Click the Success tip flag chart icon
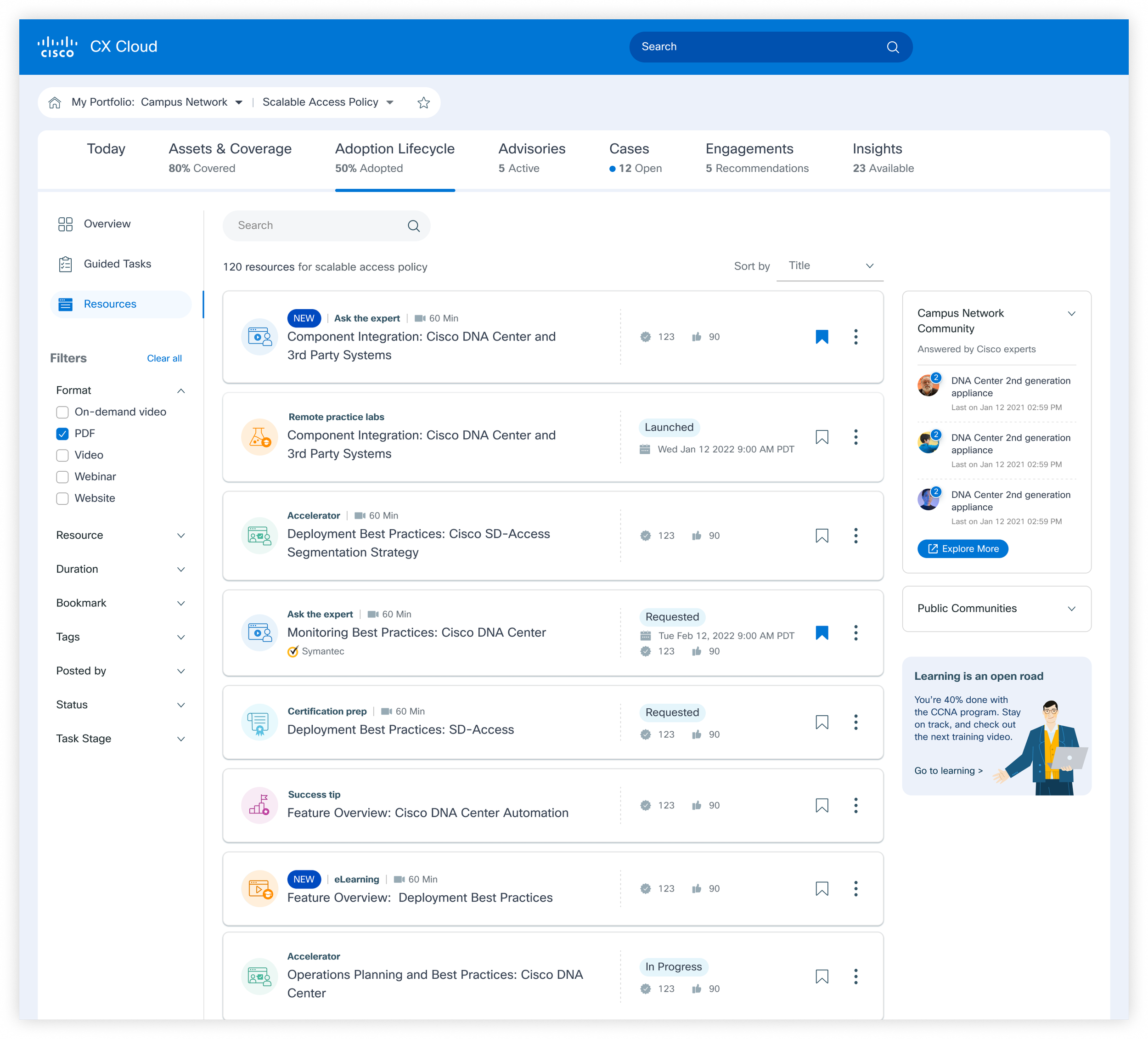This screenshot has height=1039, width=1148. pyautogui.click(x=259, y=806)
